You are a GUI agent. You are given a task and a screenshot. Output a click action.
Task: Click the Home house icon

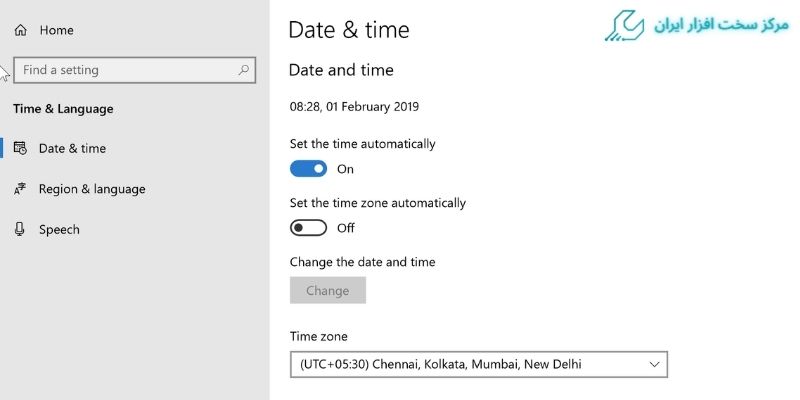pos(20,30)
